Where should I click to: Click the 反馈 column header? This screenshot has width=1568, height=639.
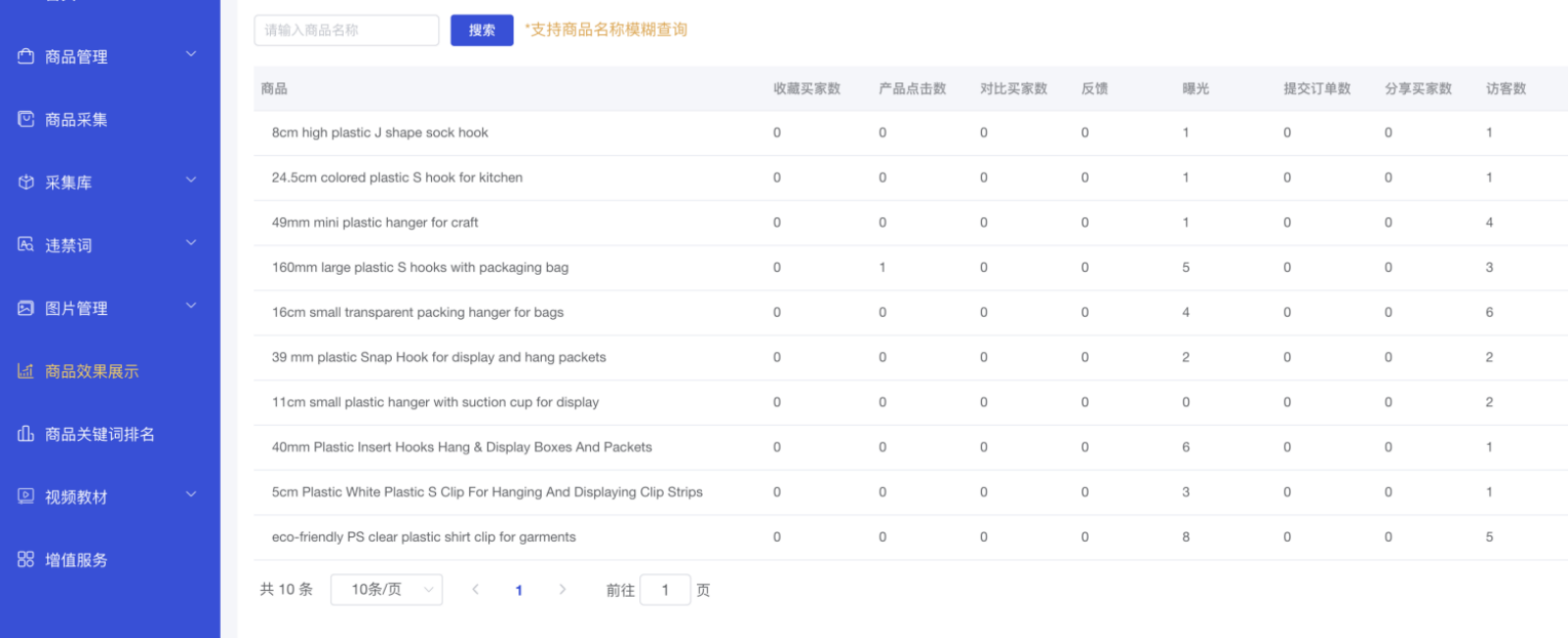[1094, 88]
